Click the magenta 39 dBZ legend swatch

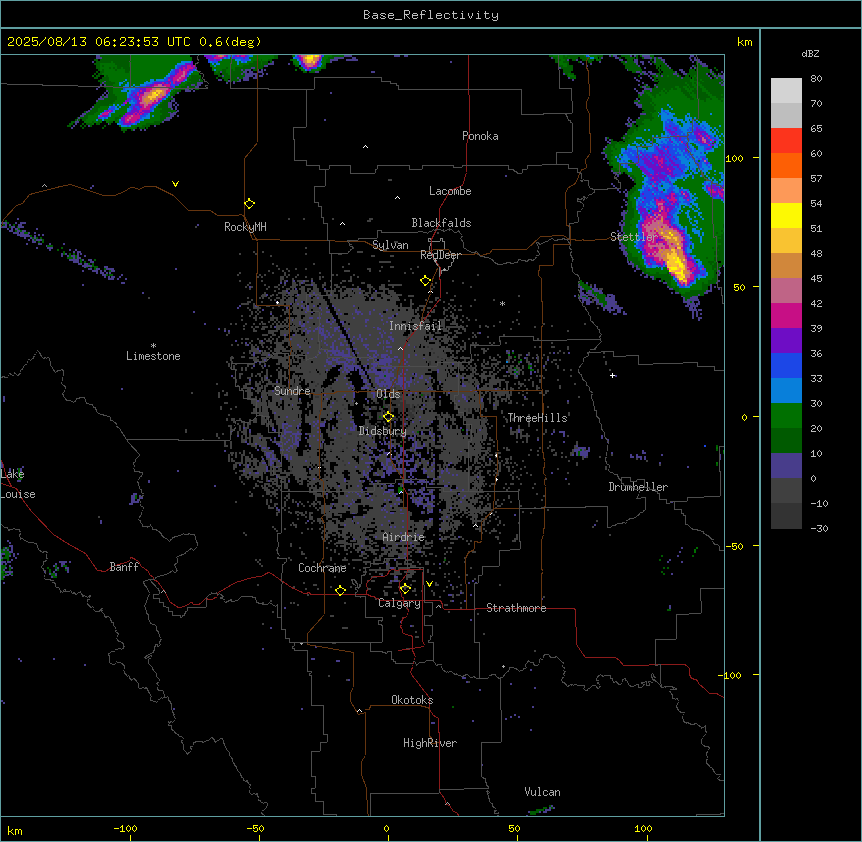point(786,315)
